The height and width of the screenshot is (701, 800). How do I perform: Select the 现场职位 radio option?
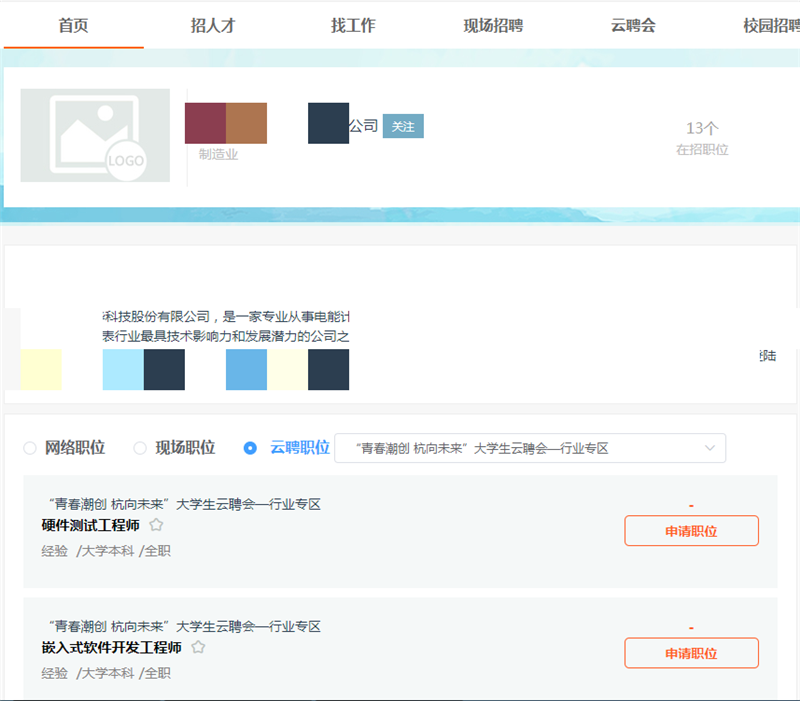point(140,448)
